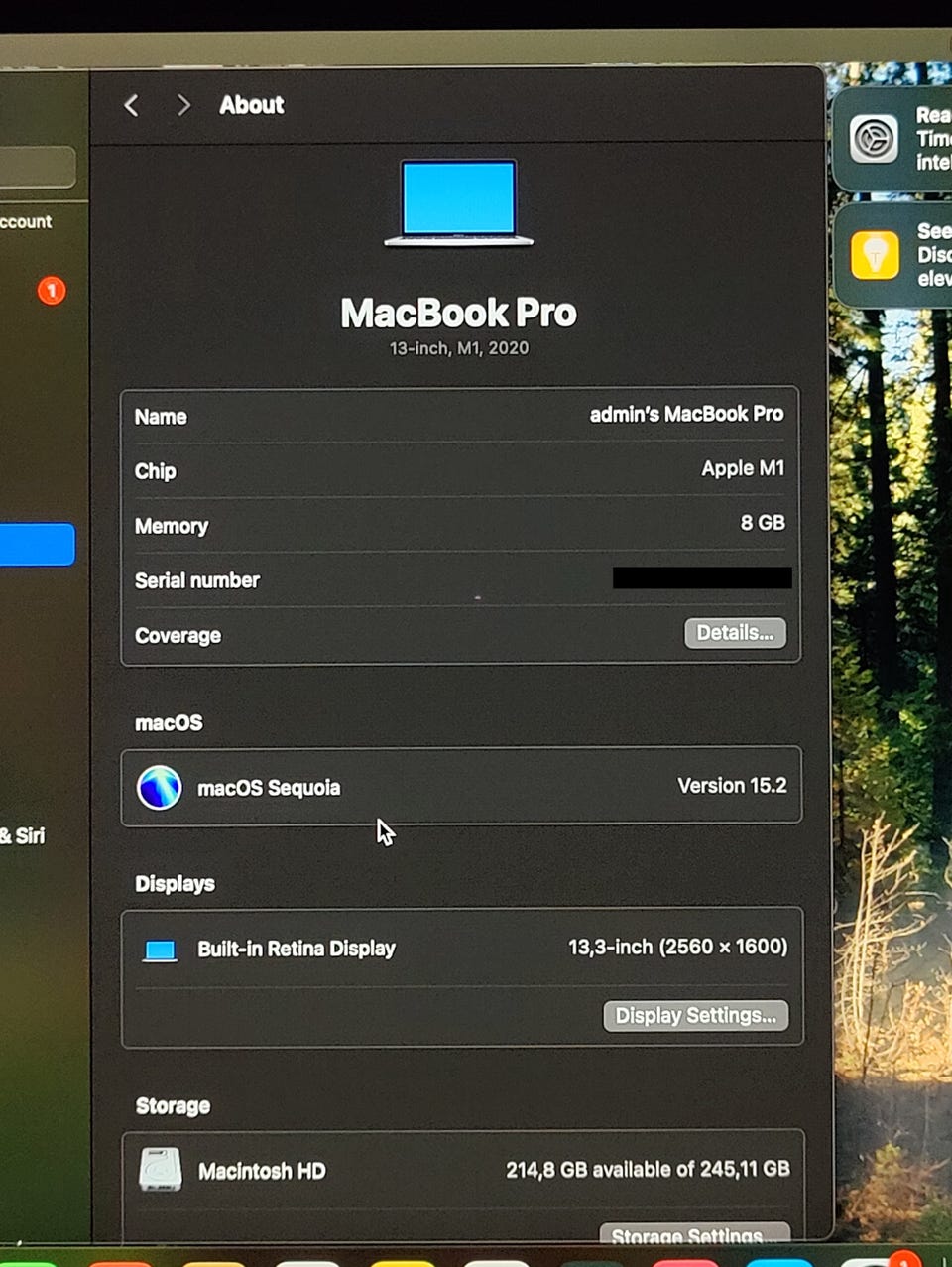Click the red notification badge in sidebar

click(x=52, y=291)
